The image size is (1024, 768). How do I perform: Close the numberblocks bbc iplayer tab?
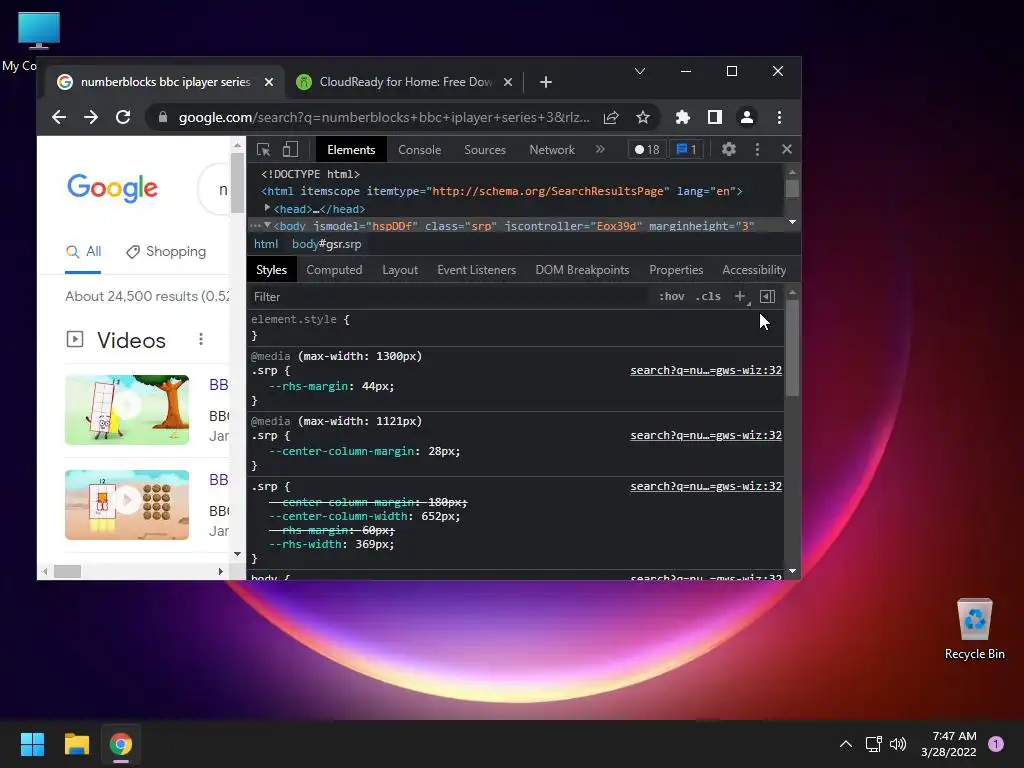269,82
